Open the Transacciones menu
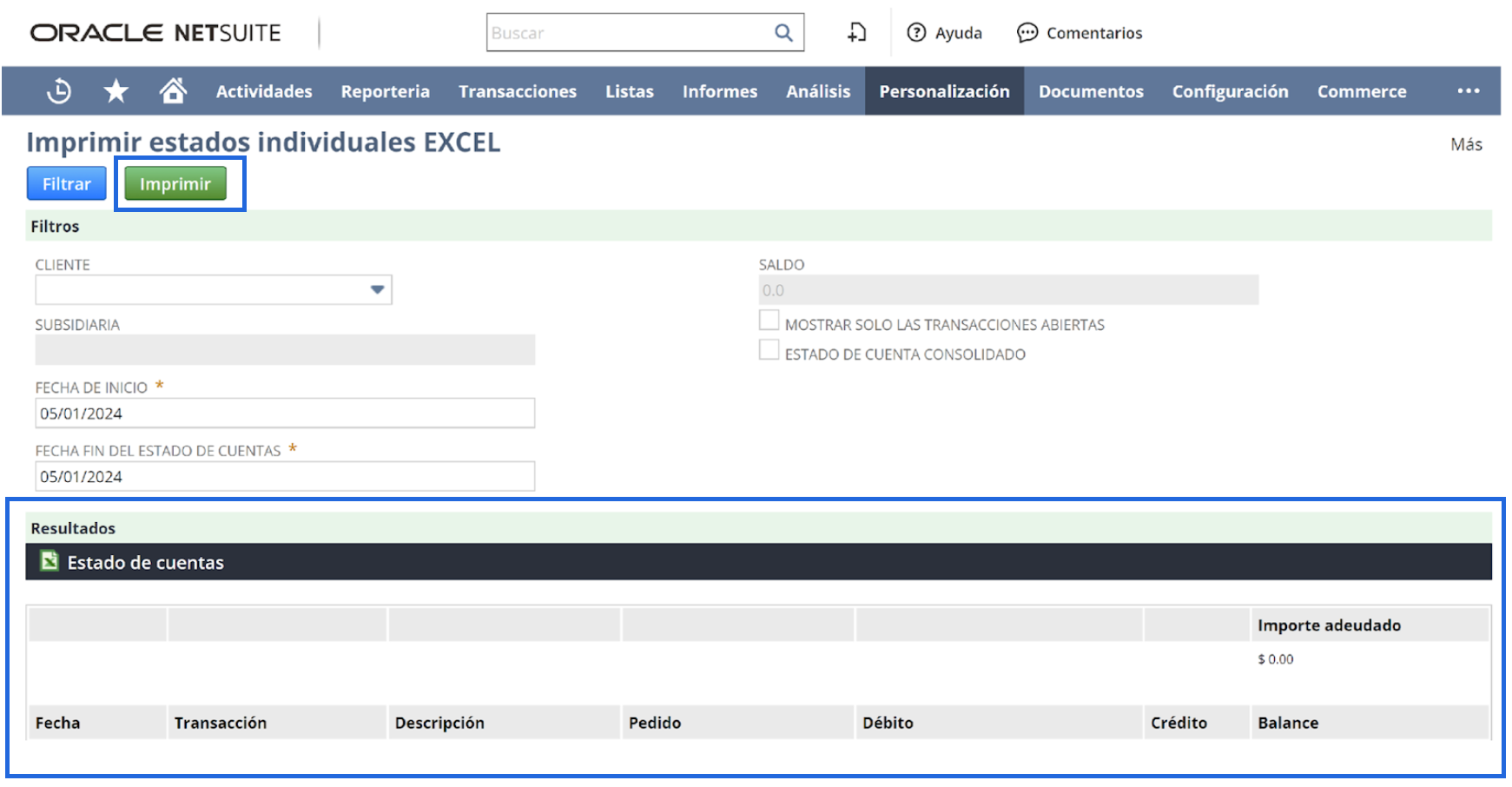 click(518, 91)
